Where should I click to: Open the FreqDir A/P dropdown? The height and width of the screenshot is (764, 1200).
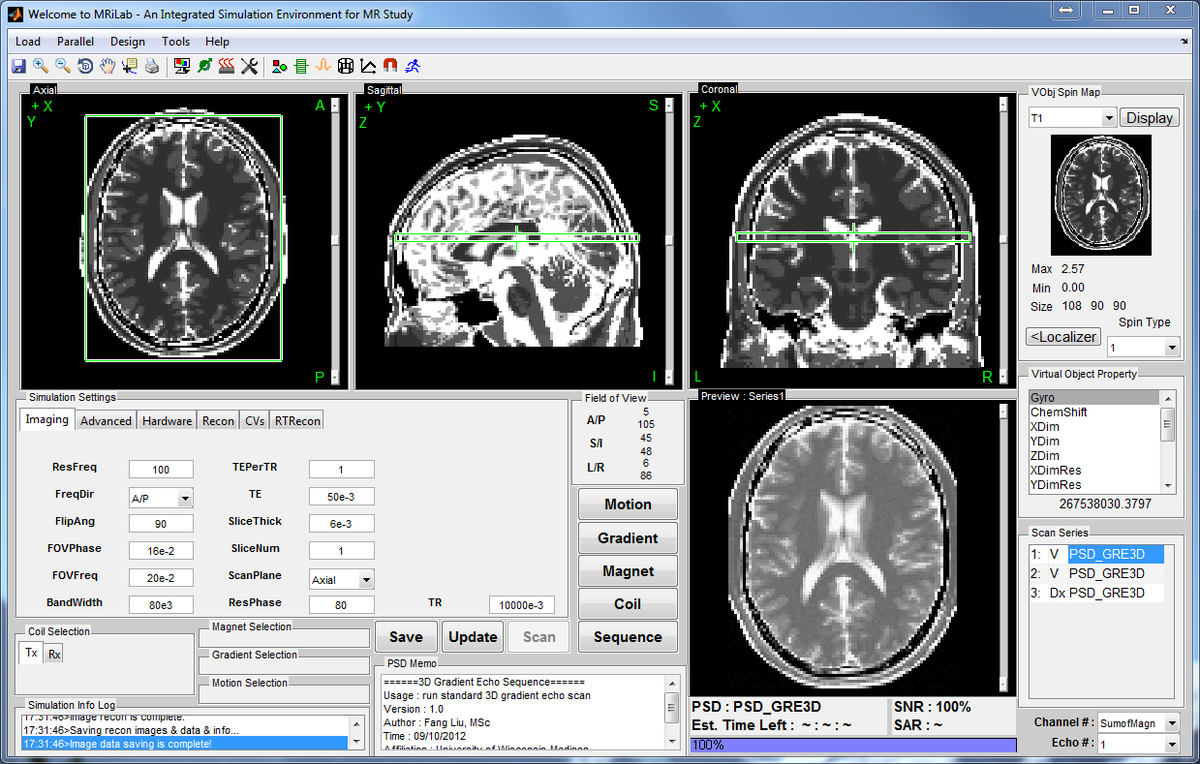[161, 497]
